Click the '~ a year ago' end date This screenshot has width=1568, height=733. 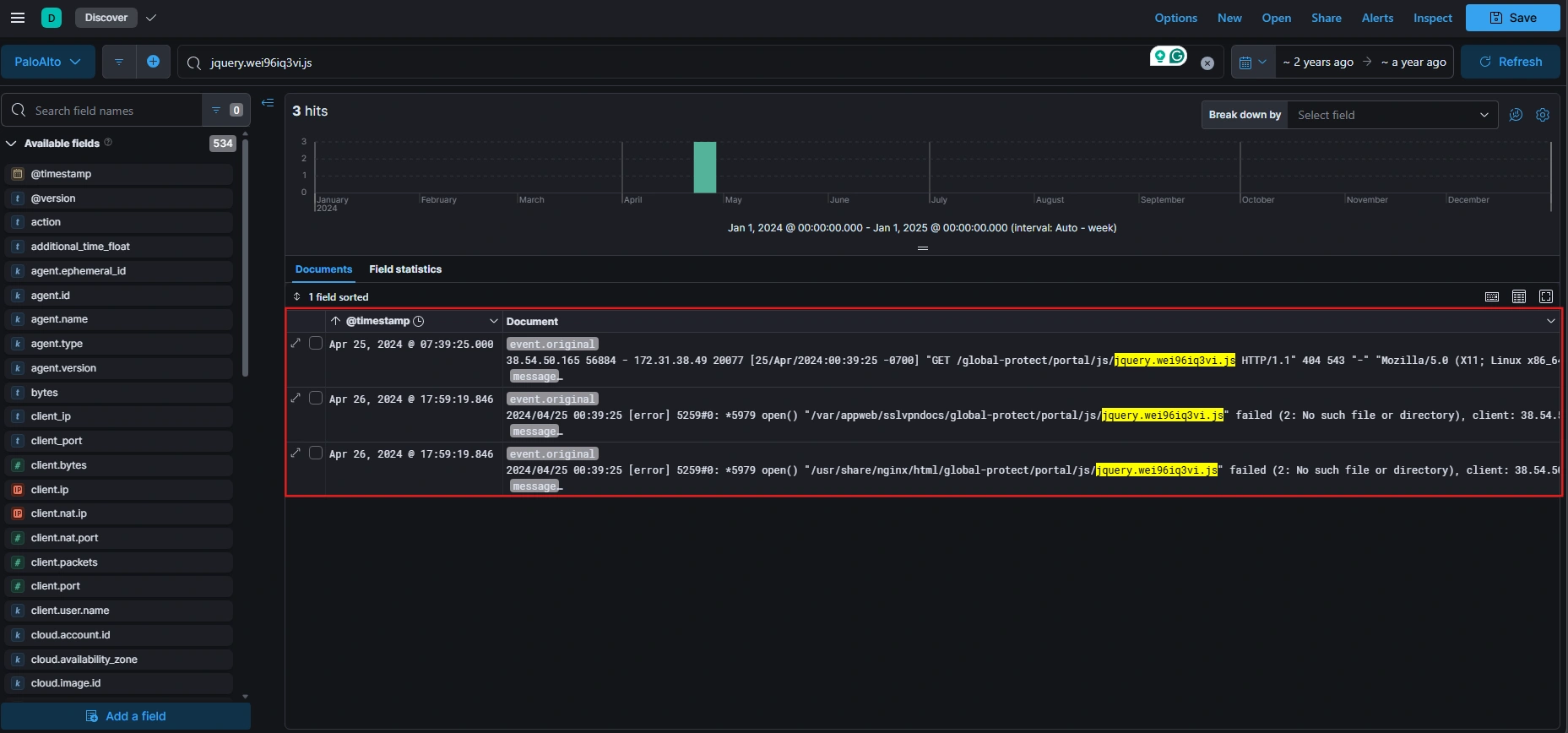tap(1413, 62)
